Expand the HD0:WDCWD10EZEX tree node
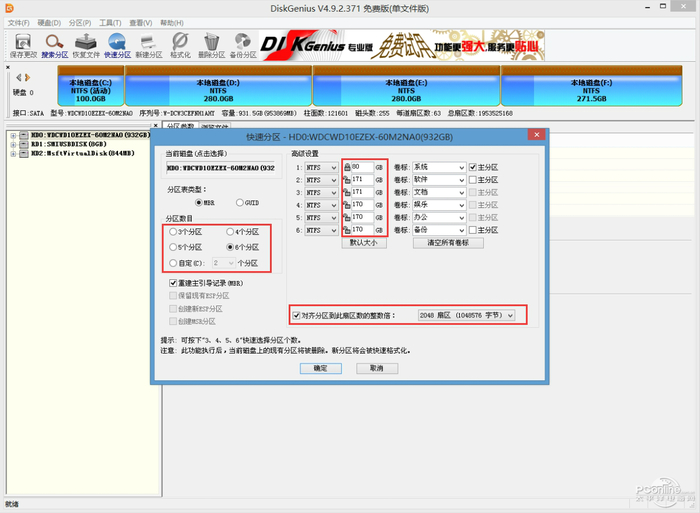This screenshot has width=700, height=513. pos(11,135)
